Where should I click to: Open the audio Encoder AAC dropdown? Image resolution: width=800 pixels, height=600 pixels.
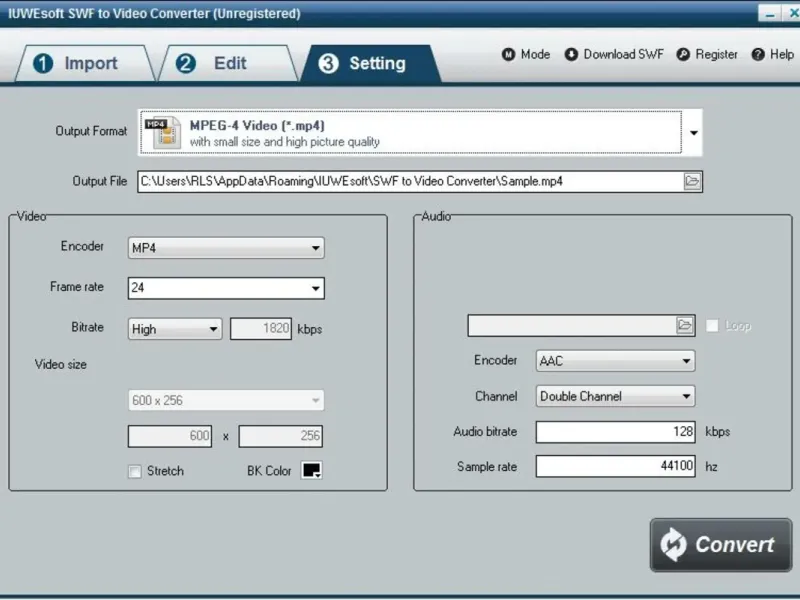(x=615, y=361)
